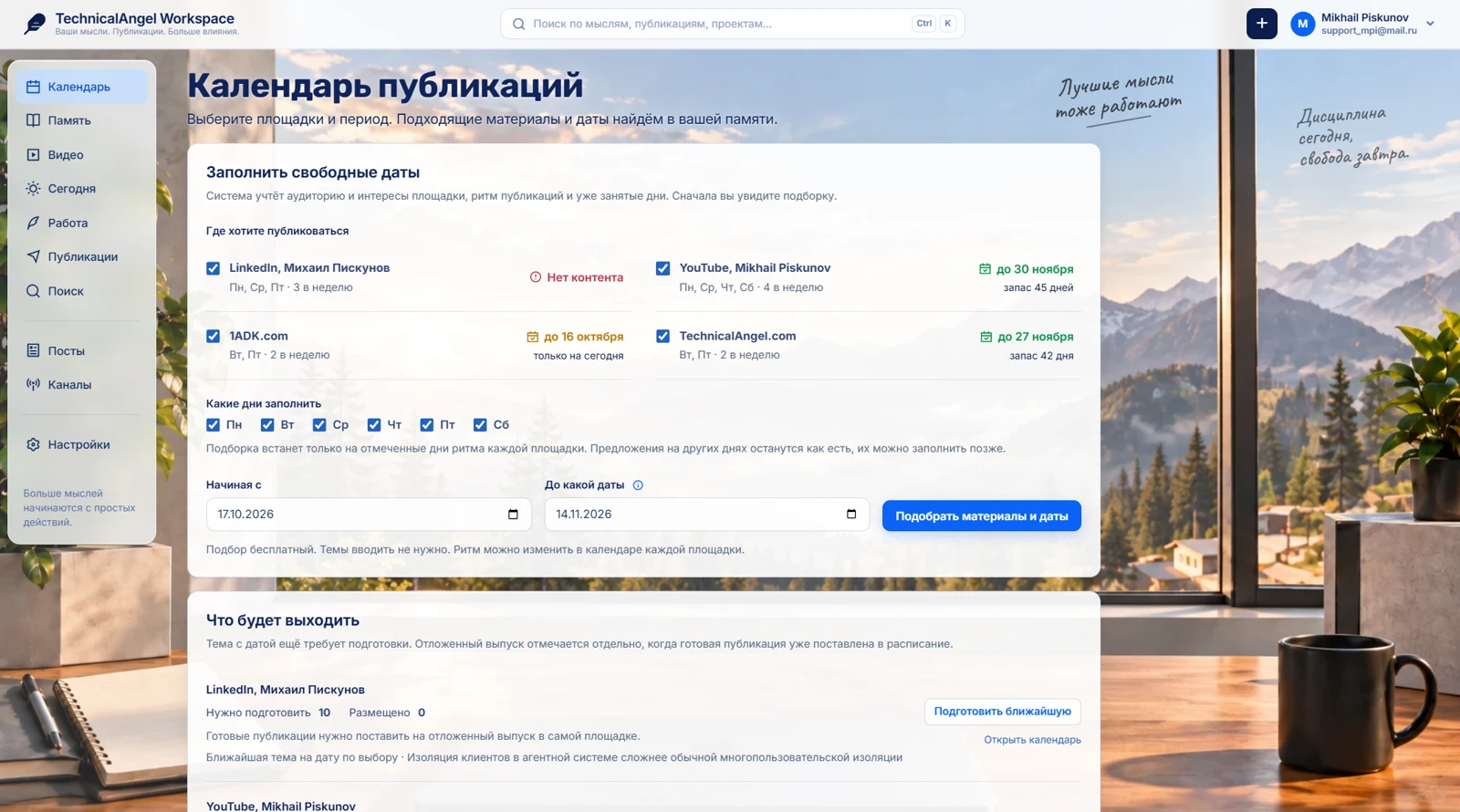Click the Календарь sidebar calendar icon
This screenshot has height=812, width=1460.
point(33,87)
